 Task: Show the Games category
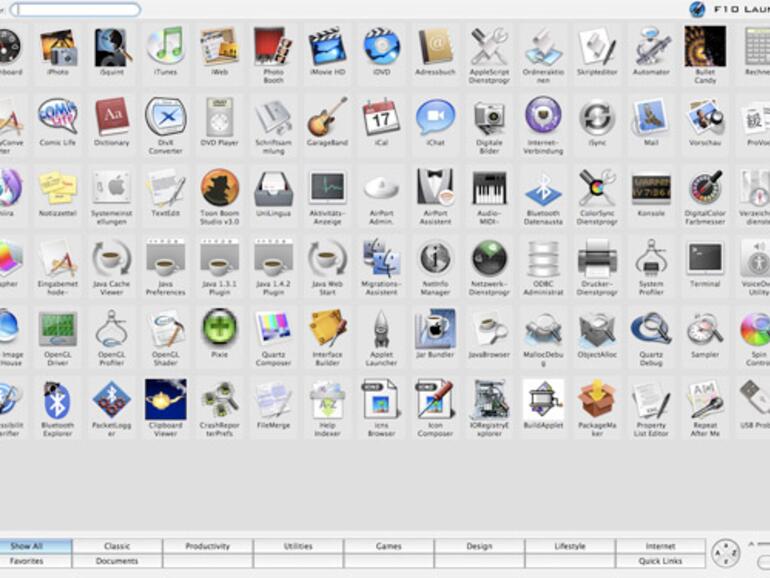[389, 546]
